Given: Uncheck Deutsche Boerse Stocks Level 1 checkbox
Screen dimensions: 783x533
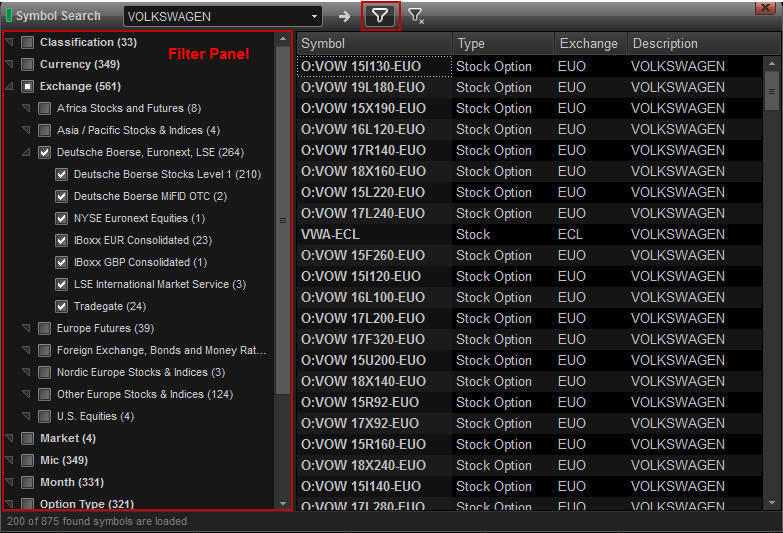Looking at the screenshot, I should tap(61, 174).
